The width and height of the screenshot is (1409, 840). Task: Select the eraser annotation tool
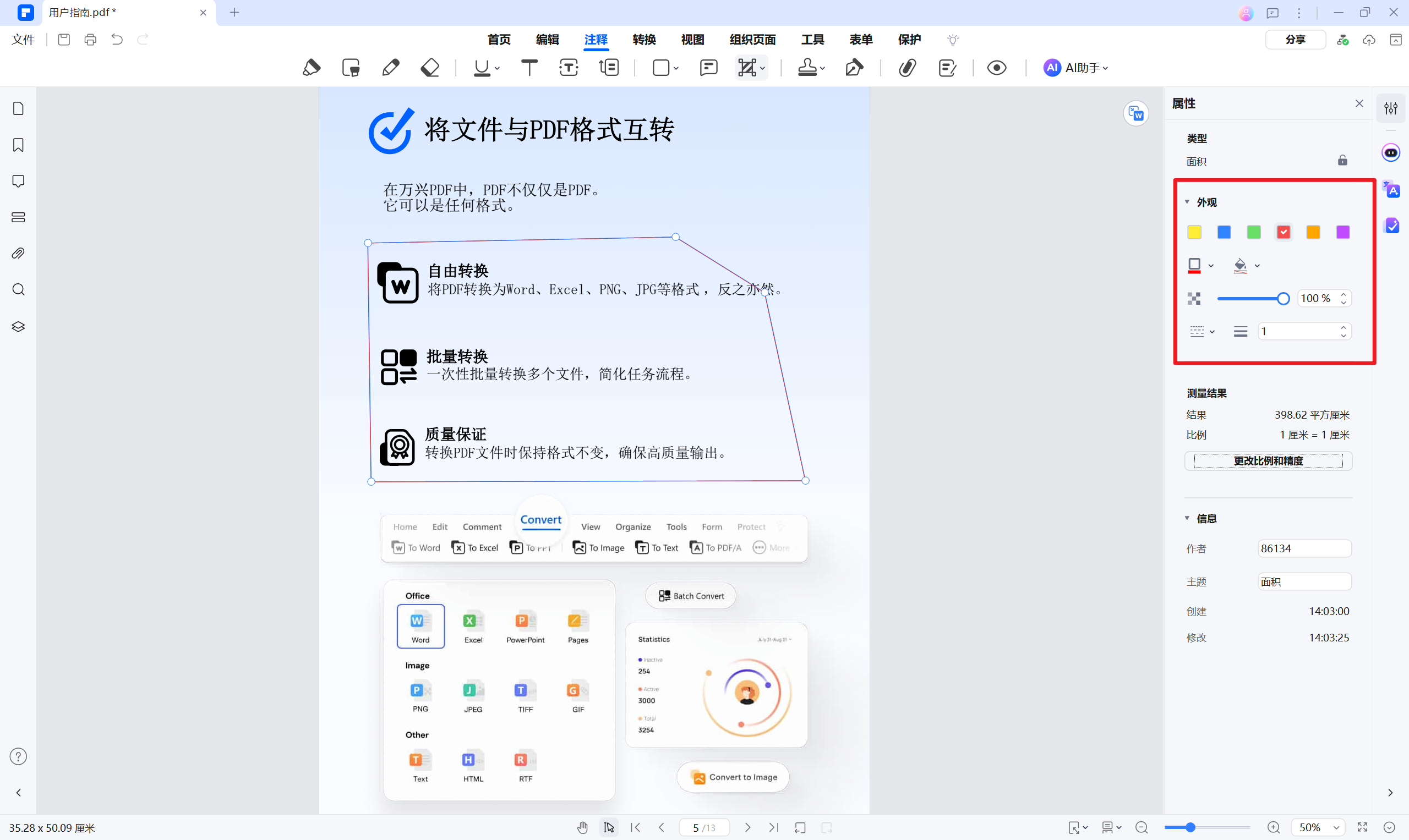click(430, 67)
